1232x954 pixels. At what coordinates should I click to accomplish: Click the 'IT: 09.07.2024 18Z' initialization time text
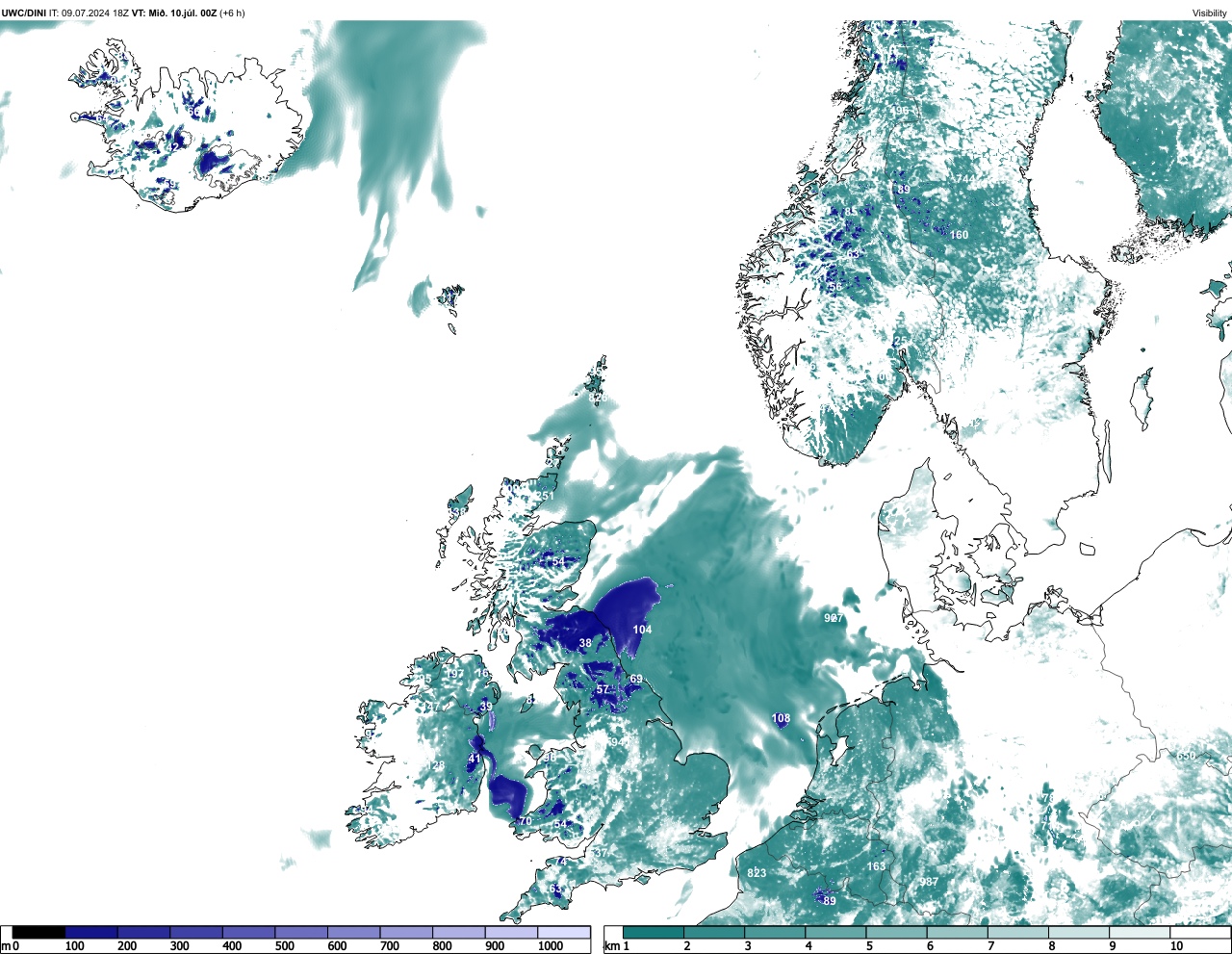click(x=90, y=13)
